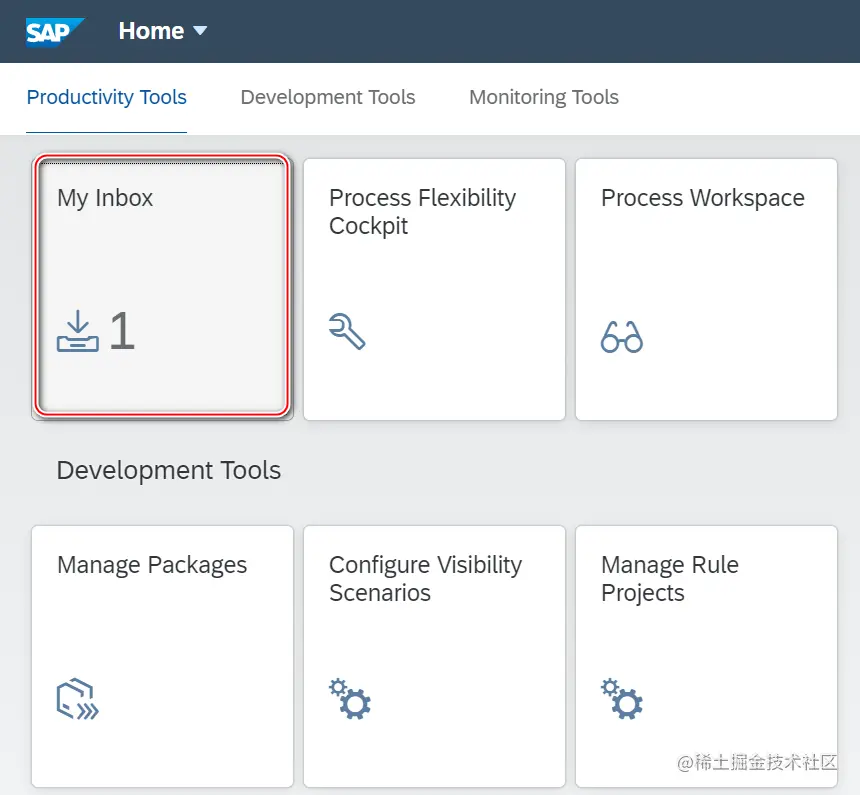This screenshot has width=860, height=795.
Task: Click the inbox tray icon on My Inbox
Action: (77, 332)
